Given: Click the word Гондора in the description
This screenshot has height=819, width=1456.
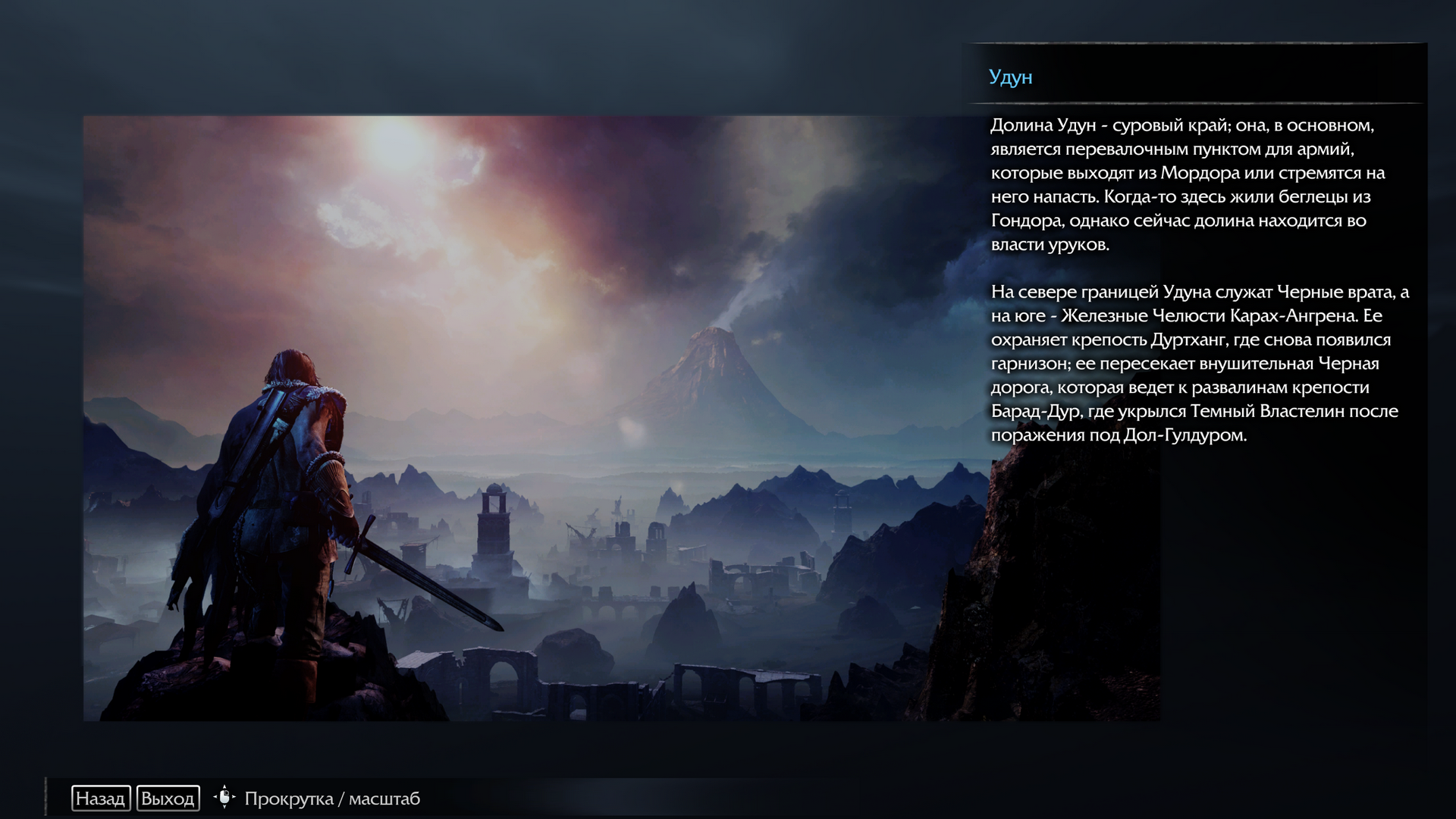Looking at the screenshot, I should [x=1026, y=221].
